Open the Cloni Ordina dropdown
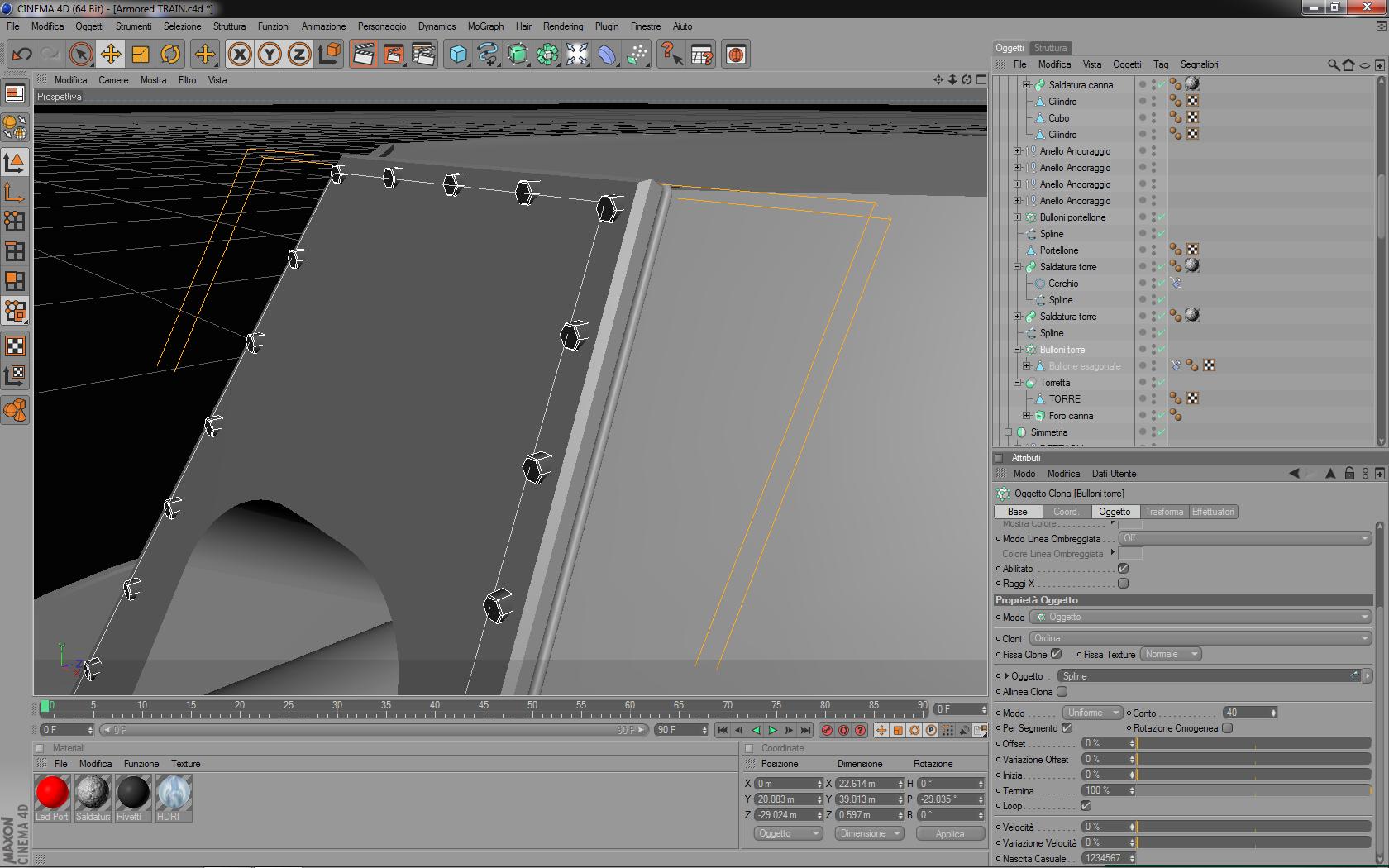This screenshot has height=868, width=1389. coord(1200,638)
